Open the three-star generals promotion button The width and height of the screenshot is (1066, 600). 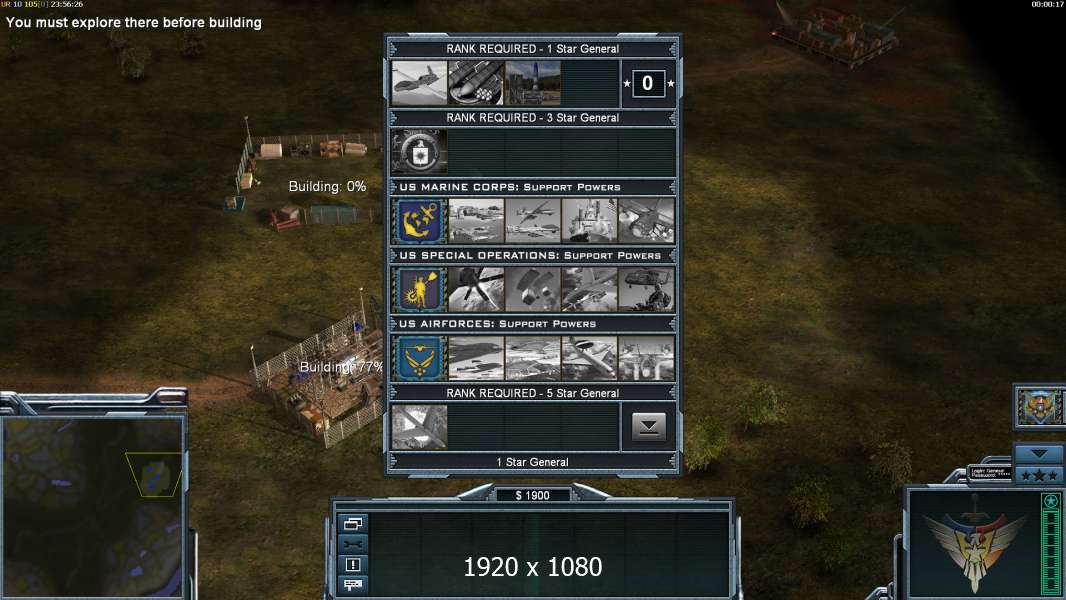(1039, 475)
